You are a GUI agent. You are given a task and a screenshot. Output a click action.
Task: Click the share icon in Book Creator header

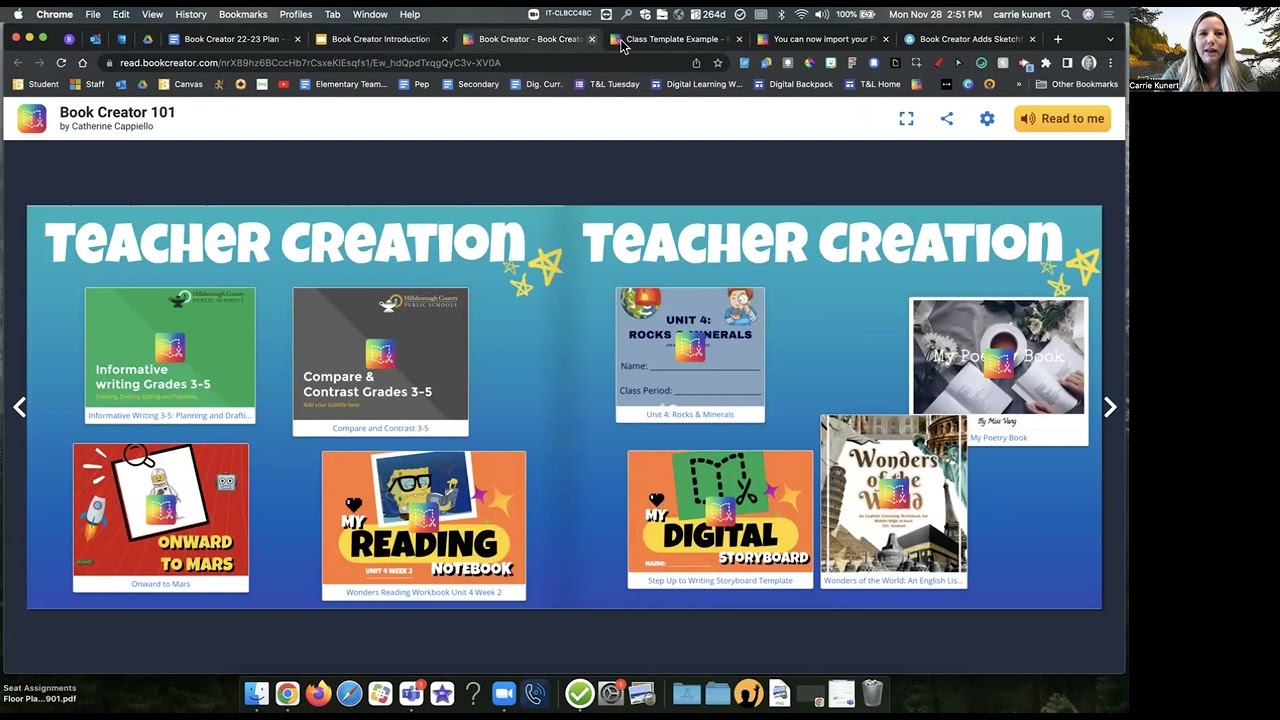(x=947, y=118)
